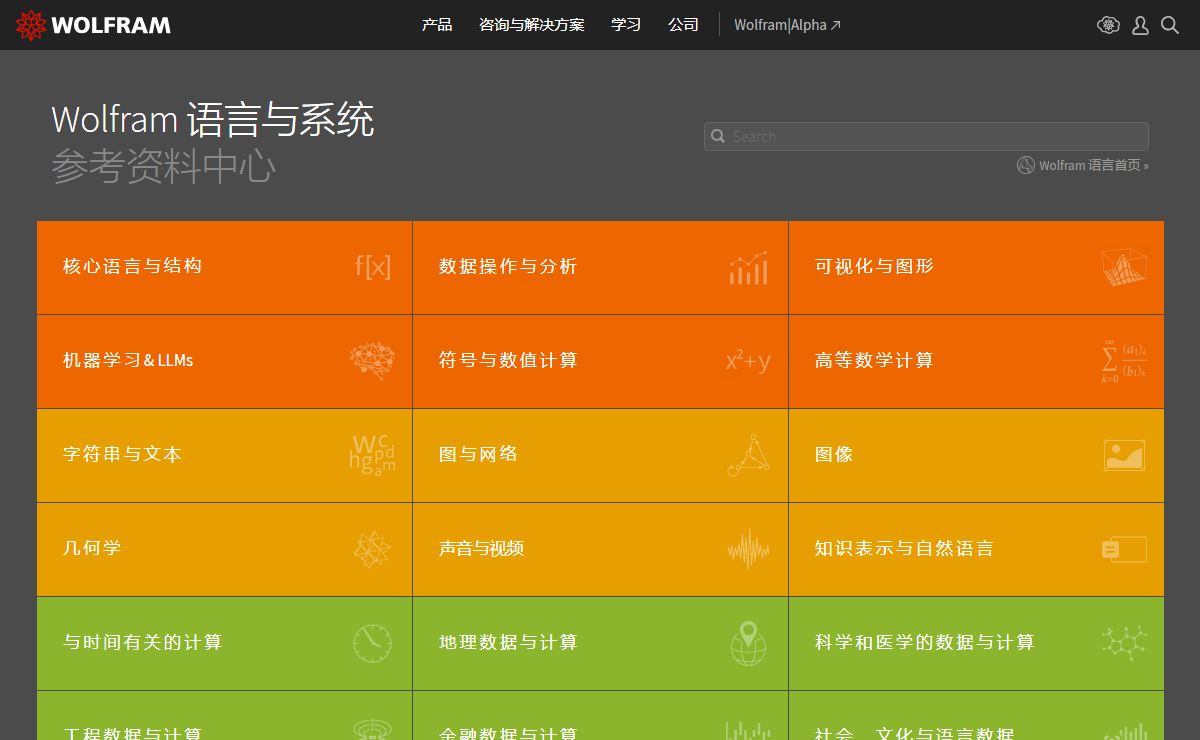The width and height of the screenshot is (1200, 740).
Task: Open 高等数学计算 category
Action: click(976, 361)
